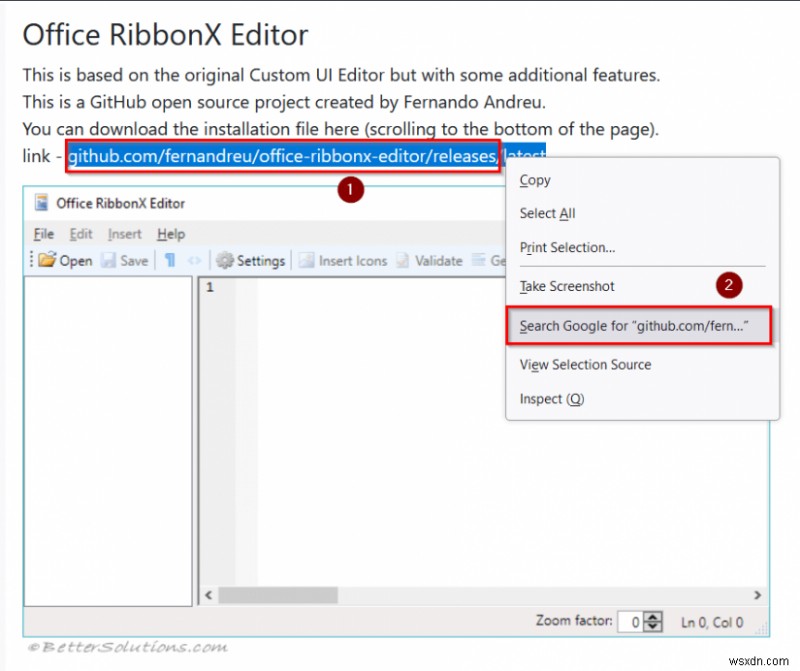Save the current document
Screen dimensions: 800x671
coord(125,260)
